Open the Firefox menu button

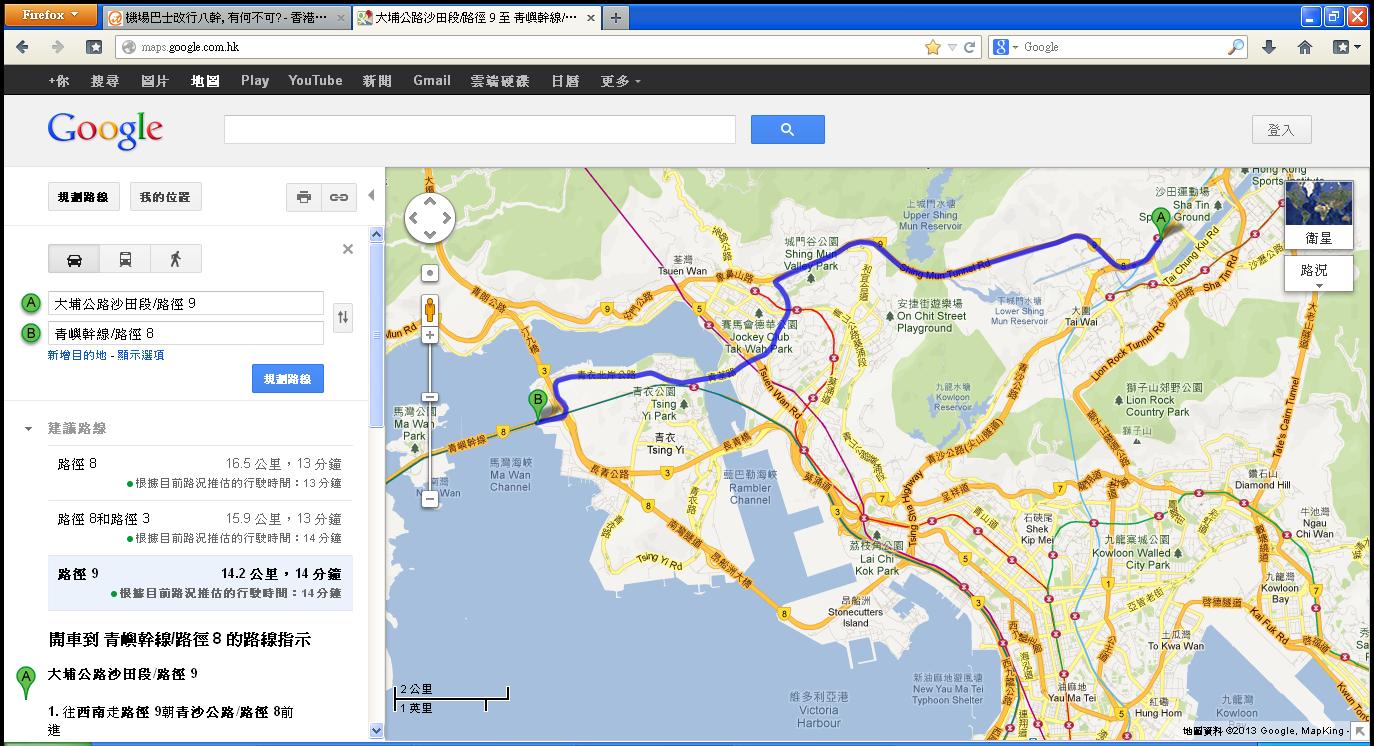50,15
